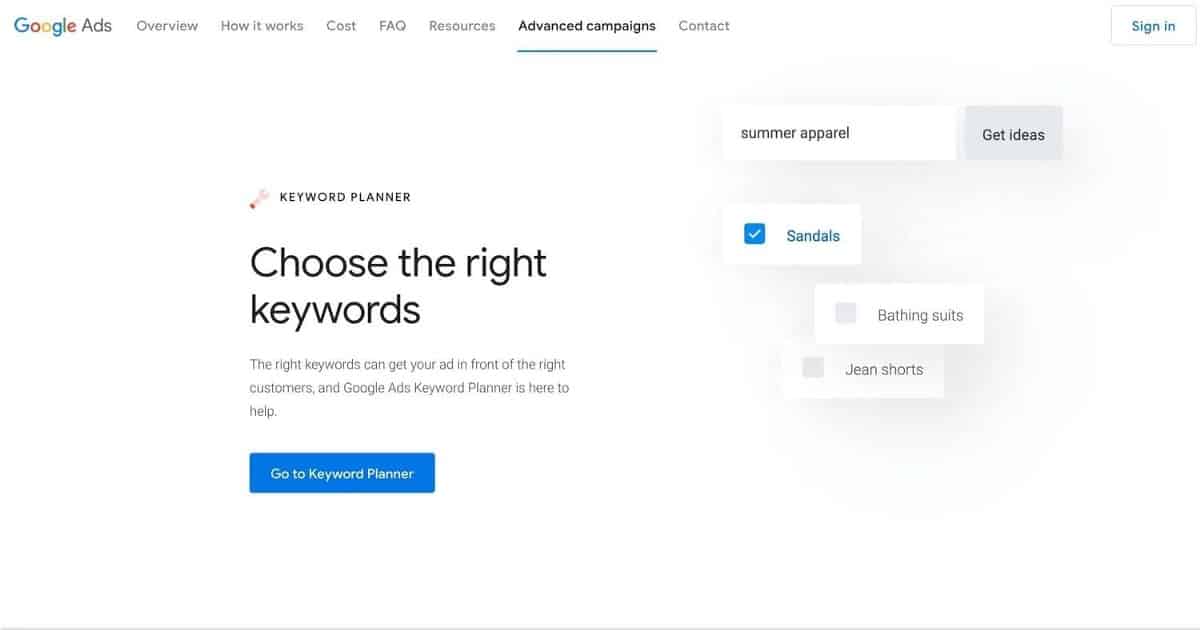The image size is (1200, 630).
Task: Check the Bathing suits checkbox
Action: (x=846, y=314)
